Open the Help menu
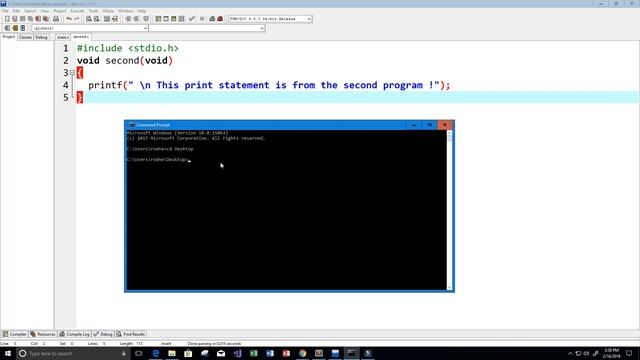The image size is (640, 360). [x=142, y=11]
